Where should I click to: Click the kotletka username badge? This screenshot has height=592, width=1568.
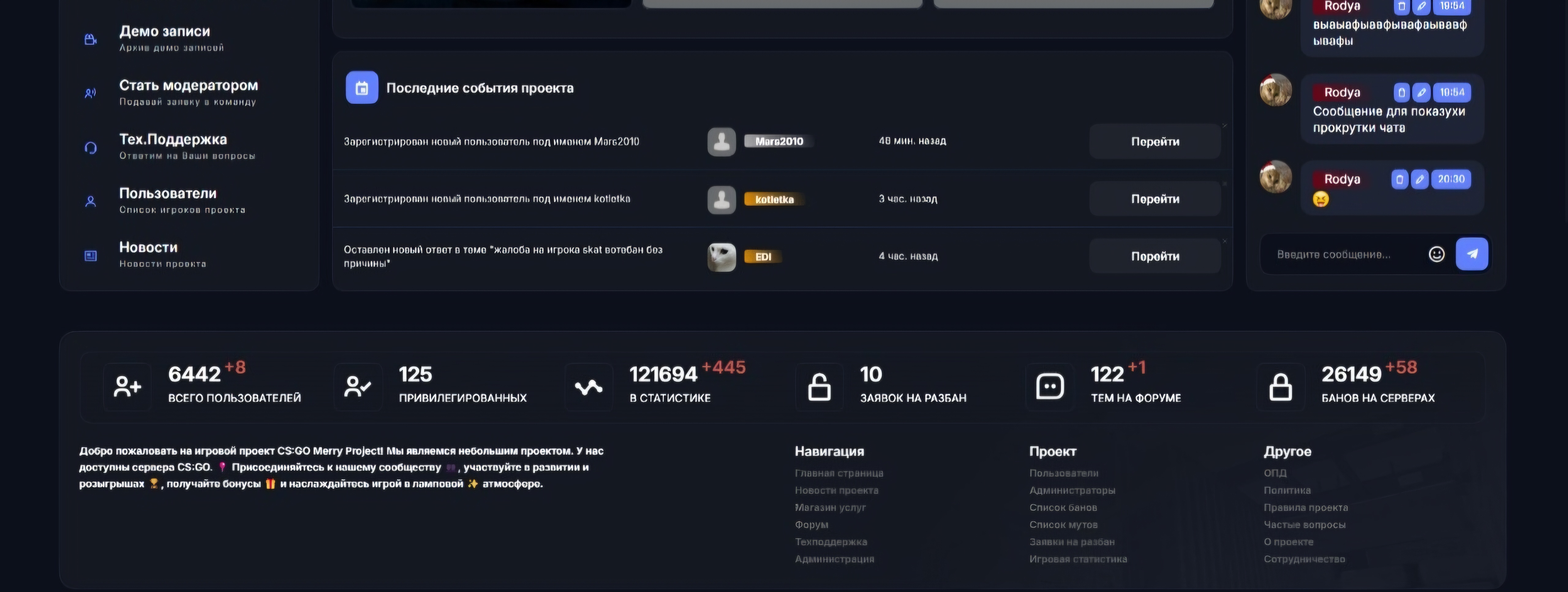(774, 199)
